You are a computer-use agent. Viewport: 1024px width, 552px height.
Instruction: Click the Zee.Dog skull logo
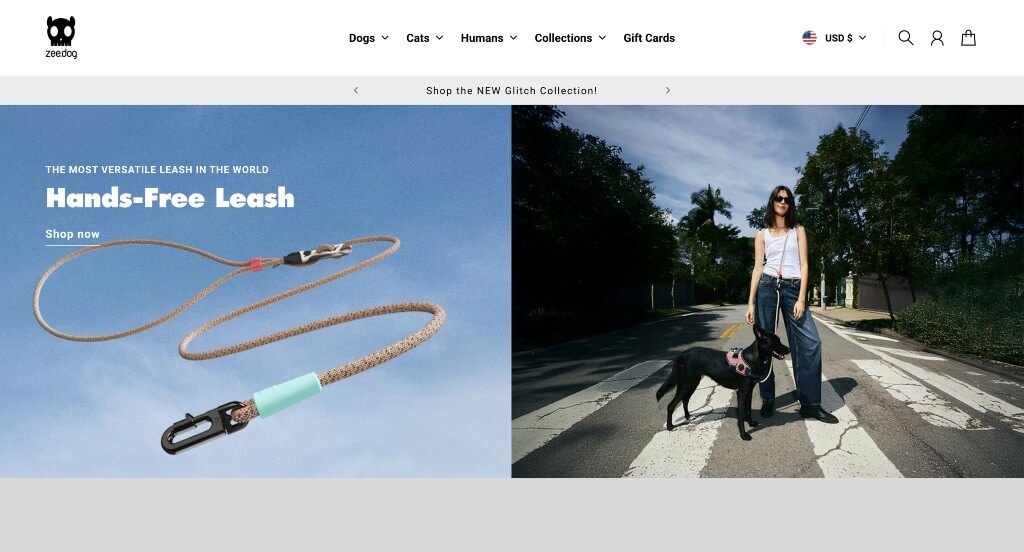61,37
